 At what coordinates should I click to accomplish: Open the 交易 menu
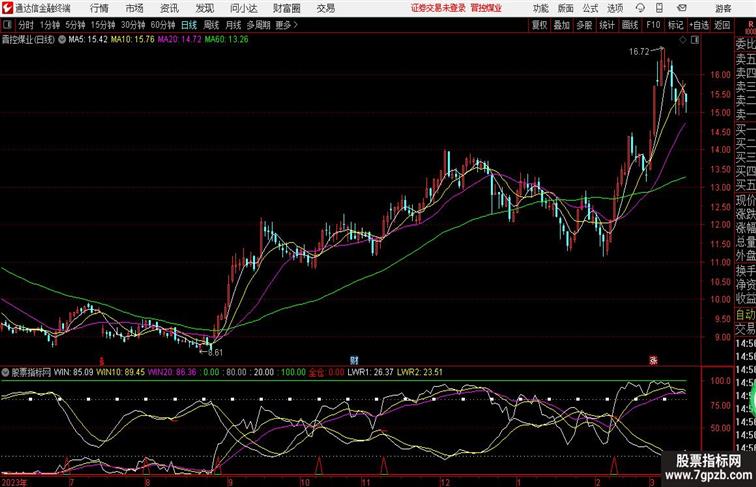pyautogui.click(x=325, y=8)
